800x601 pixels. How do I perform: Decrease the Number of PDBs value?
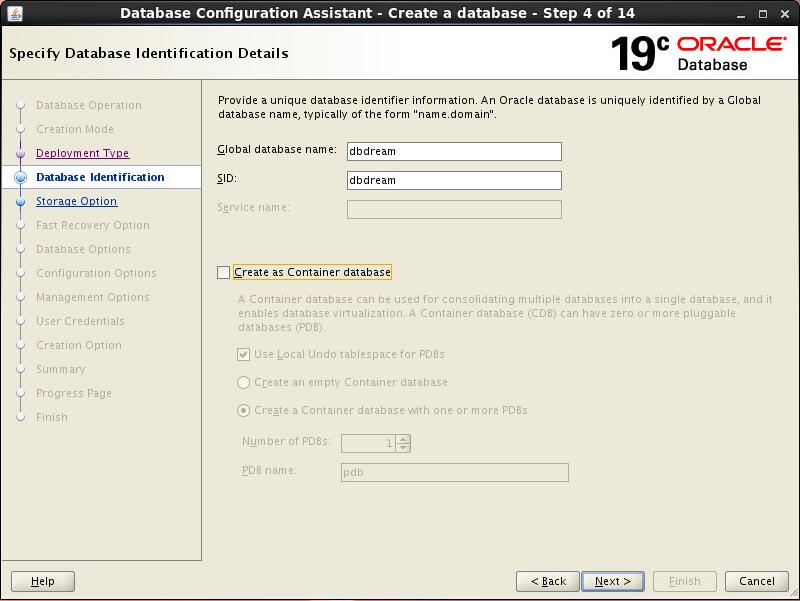(x=402, y=447)
